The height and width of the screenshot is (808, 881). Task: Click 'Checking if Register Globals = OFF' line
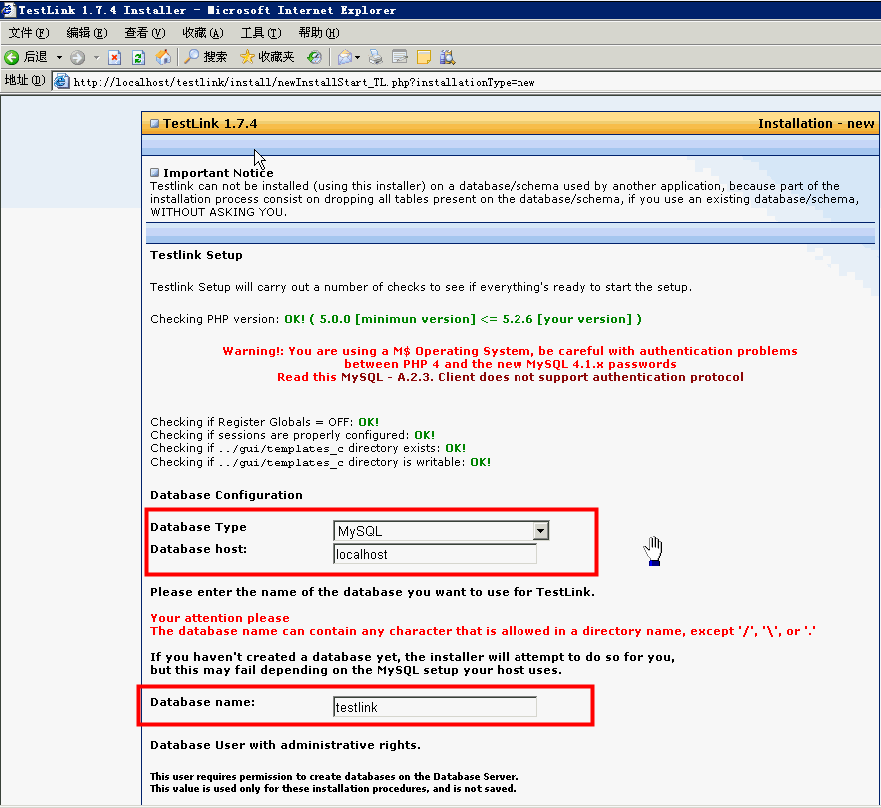(x=264, y=422)
